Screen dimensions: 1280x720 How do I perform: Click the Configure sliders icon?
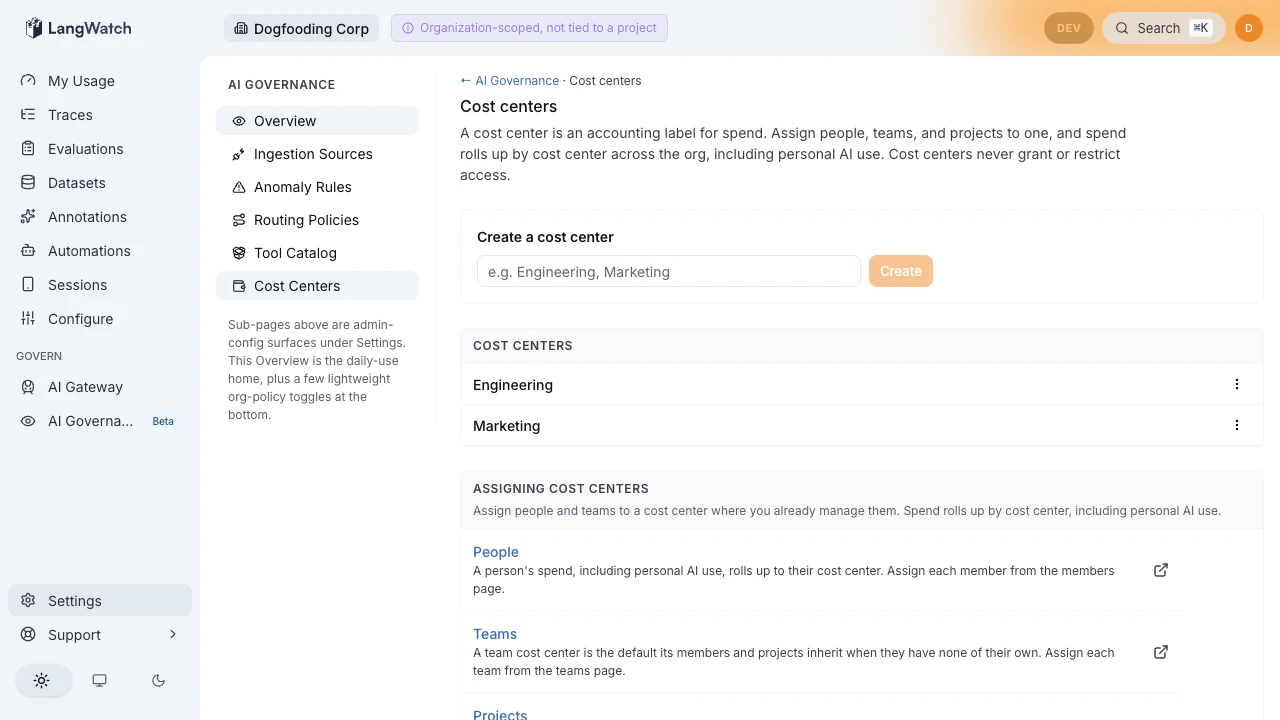click(28, 319)
